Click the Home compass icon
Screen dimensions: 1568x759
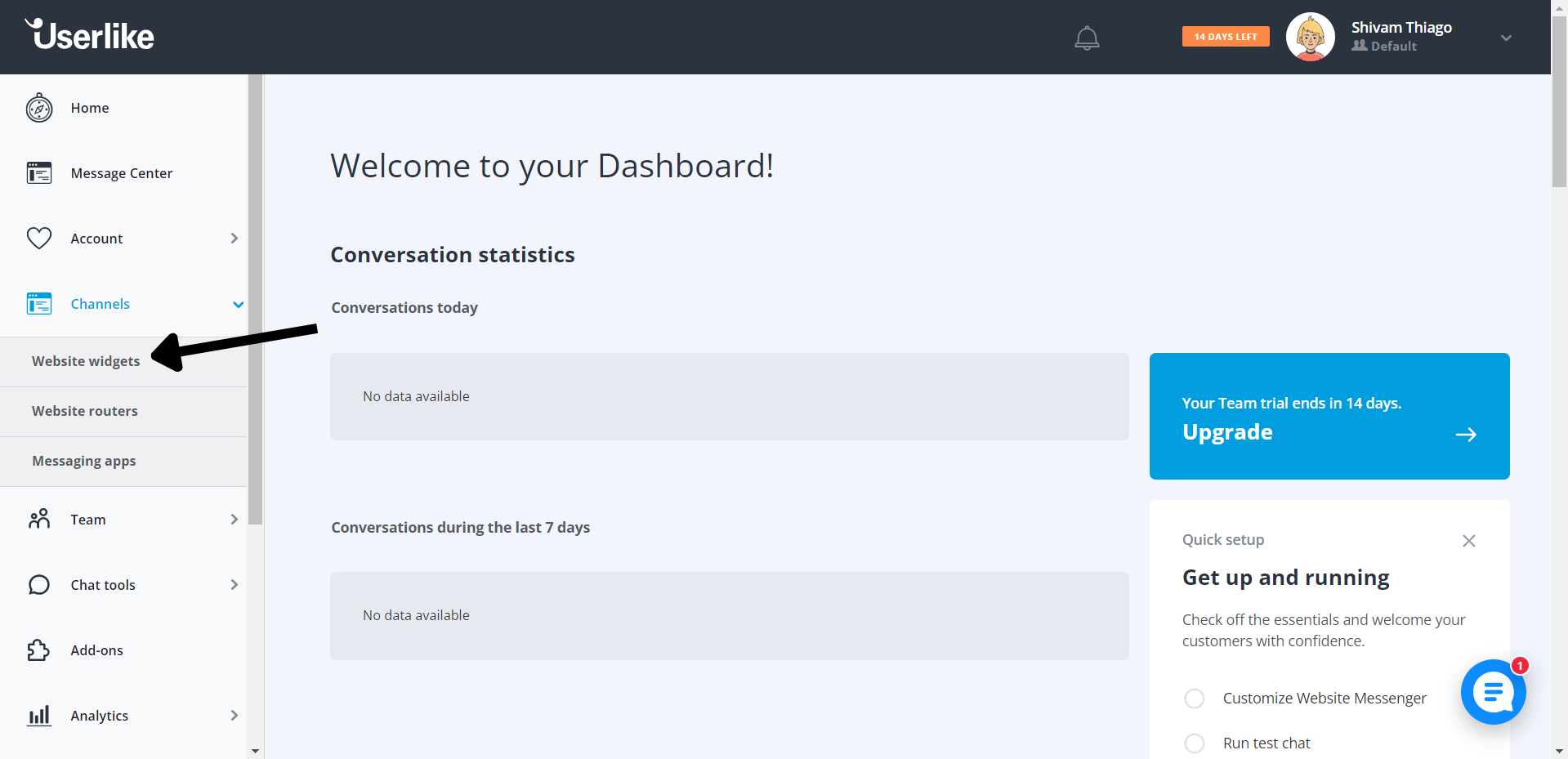tap(39, 108)
